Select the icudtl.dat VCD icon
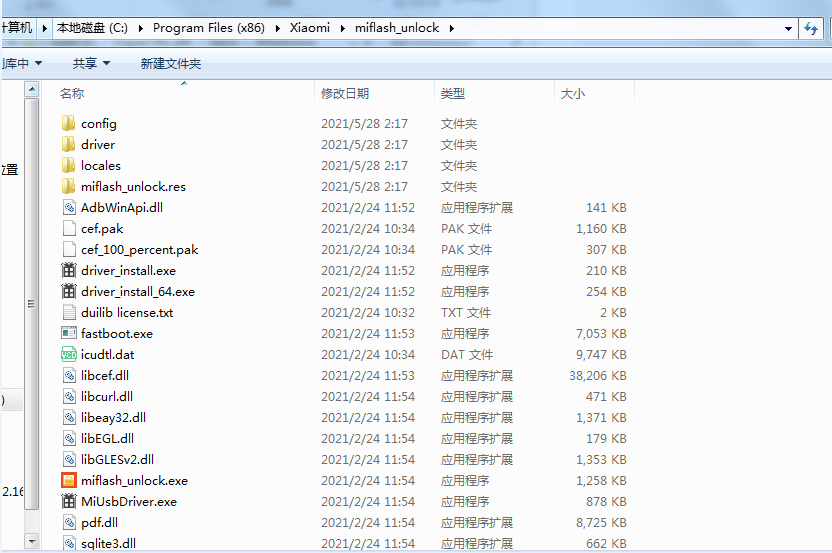 point(69,355)
